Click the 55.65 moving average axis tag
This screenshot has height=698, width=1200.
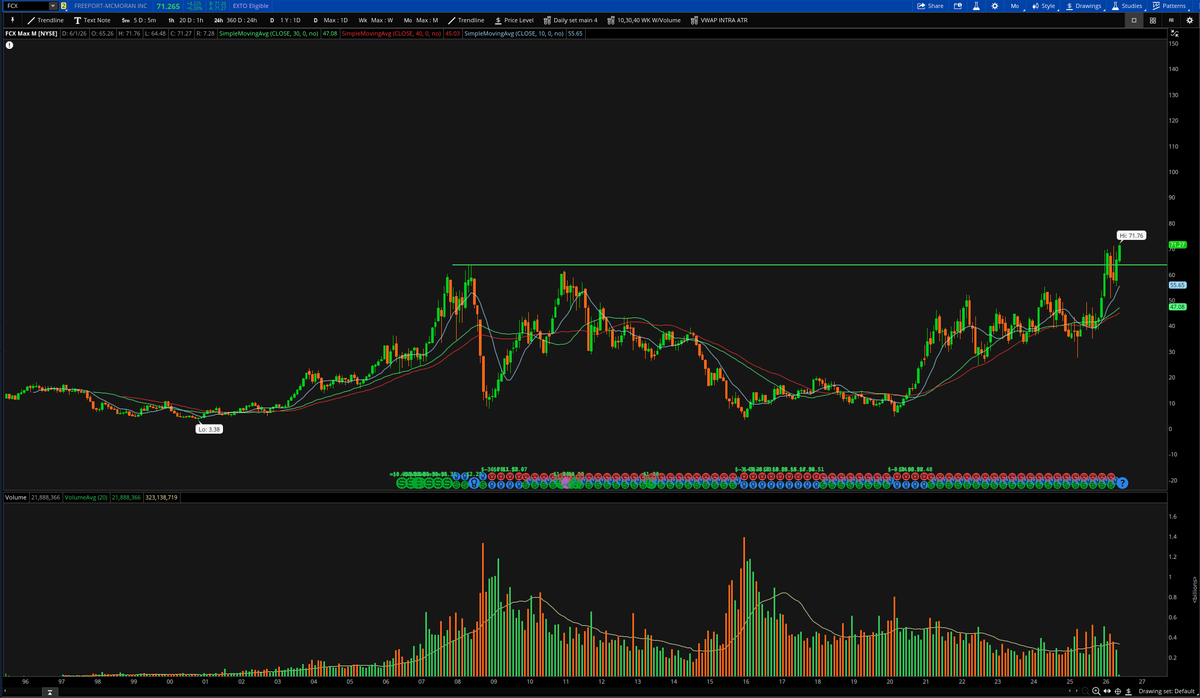(1176, 285)
